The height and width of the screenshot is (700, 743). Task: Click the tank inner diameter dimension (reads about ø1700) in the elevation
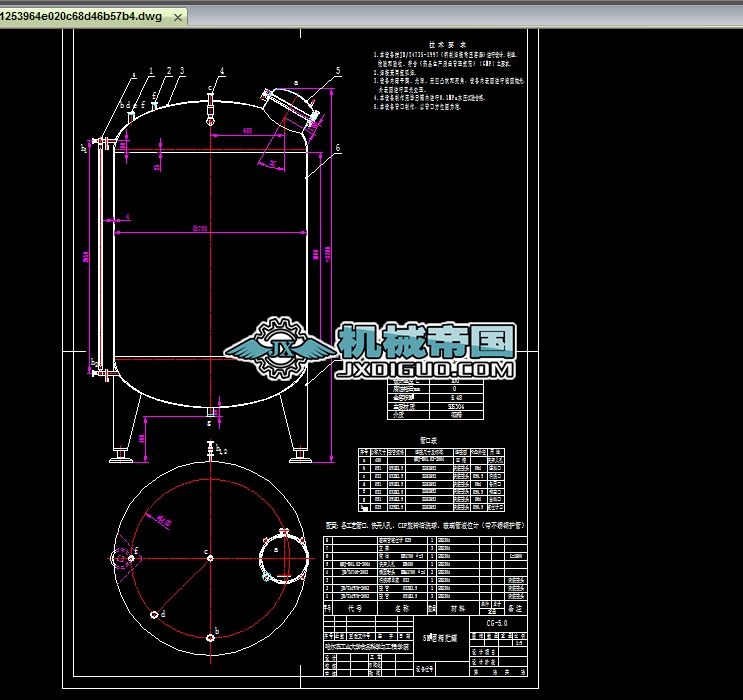(200, 228)
